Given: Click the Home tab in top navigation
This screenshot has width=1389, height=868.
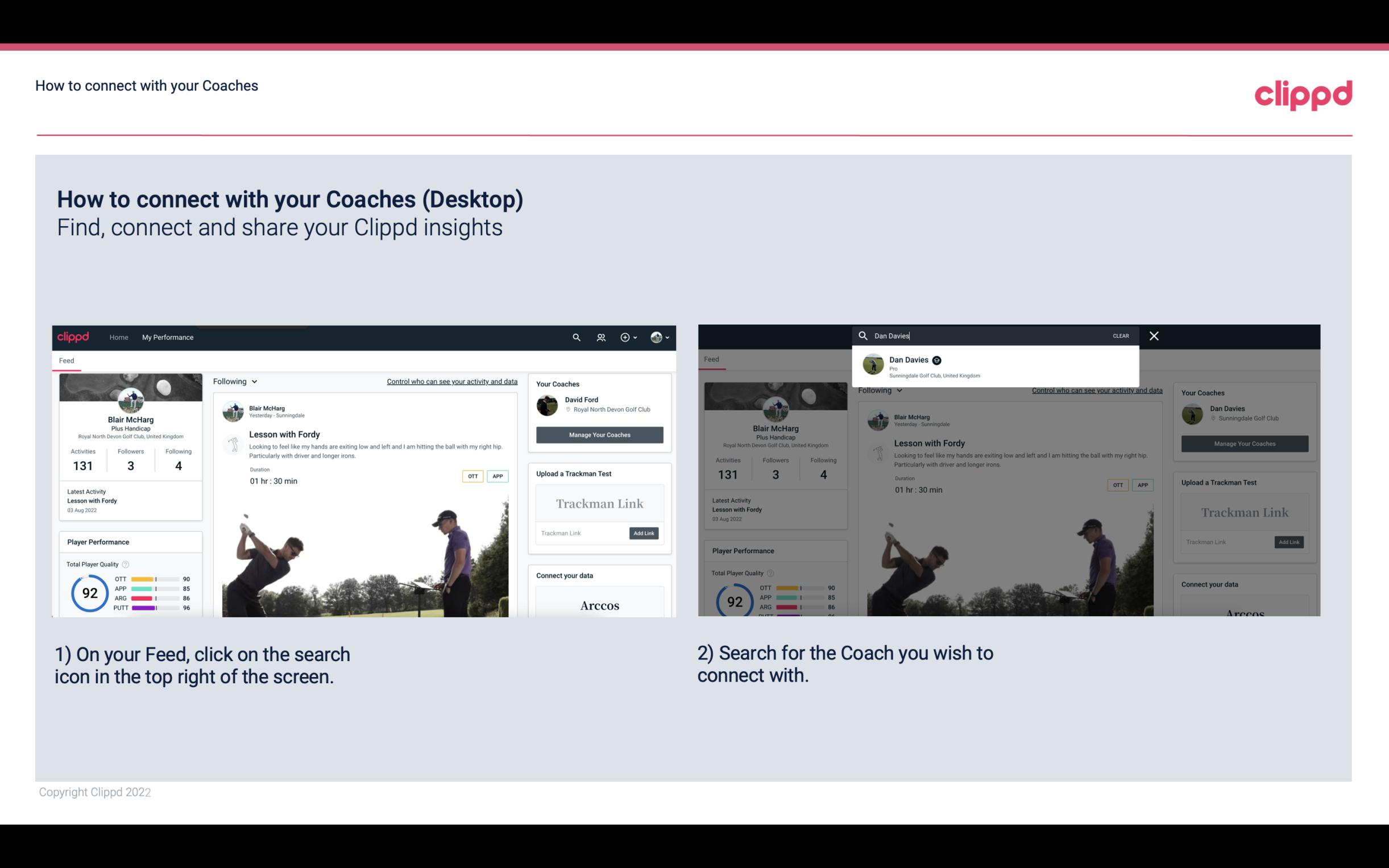Looking at the screenshot, I should tap(119, 337).
